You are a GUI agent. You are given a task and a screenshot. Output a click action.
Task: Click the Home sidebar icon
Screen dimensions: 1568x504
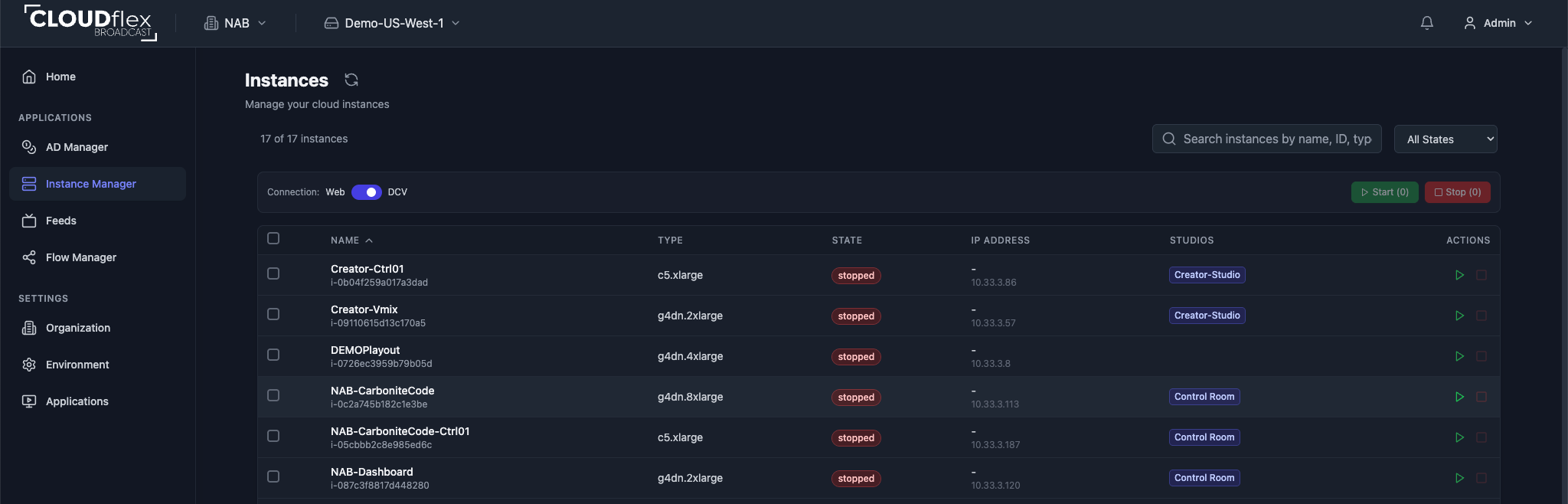click(29, 77)
